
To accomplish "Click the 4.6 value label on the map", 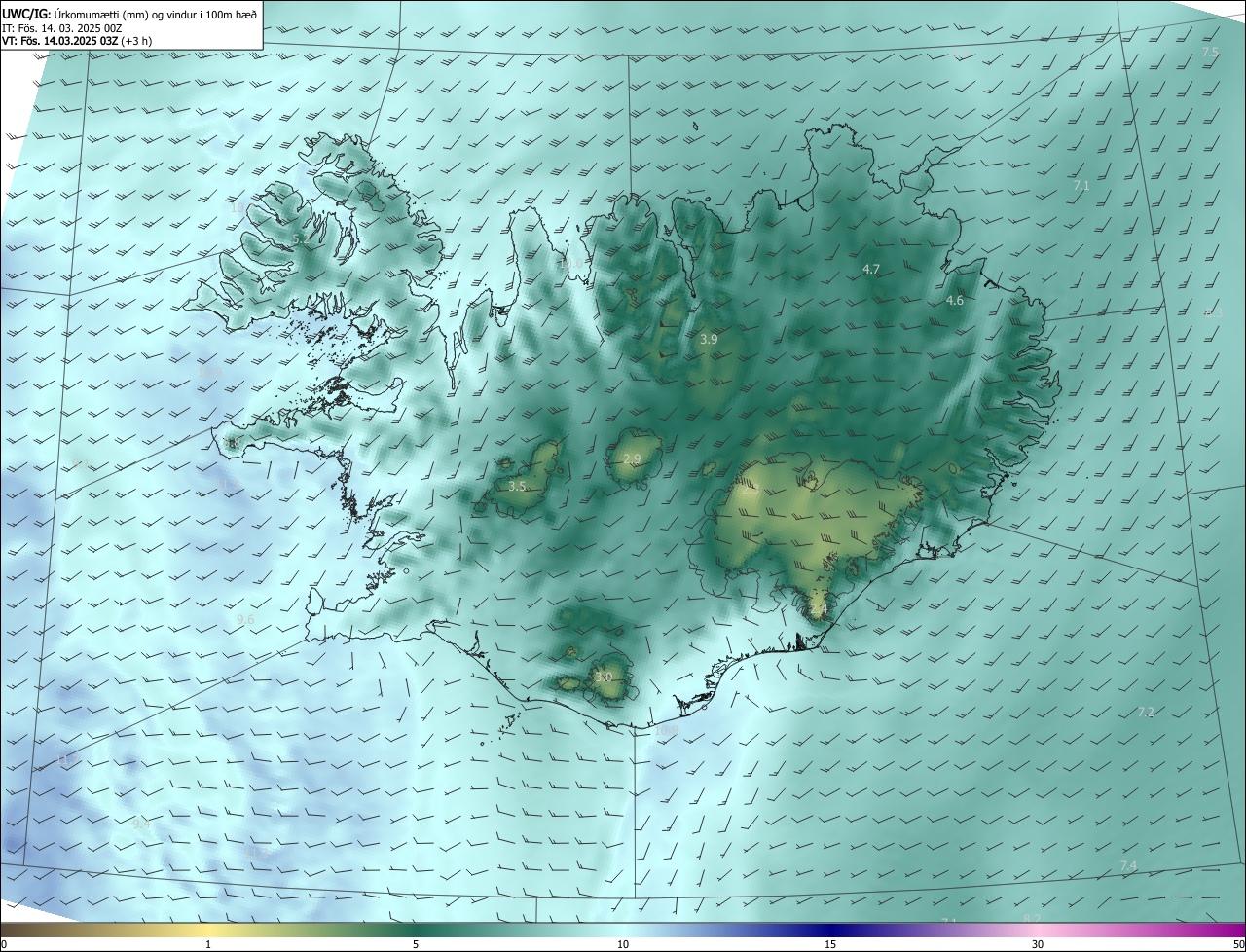I will click(x=955, y=301).
